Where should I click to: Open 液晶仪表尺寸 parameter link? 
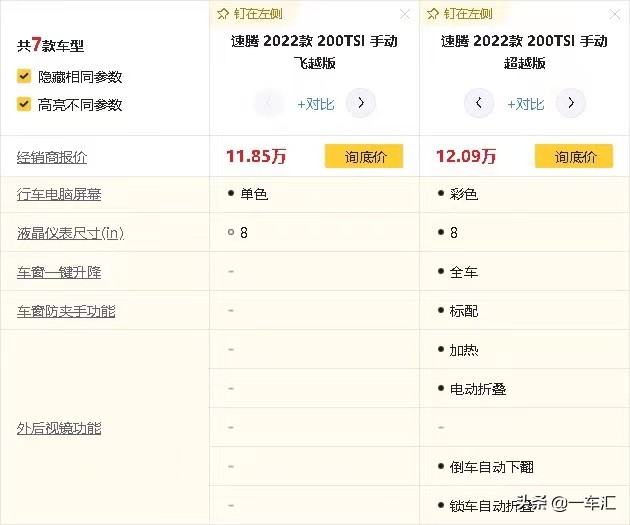coord(69,233)
